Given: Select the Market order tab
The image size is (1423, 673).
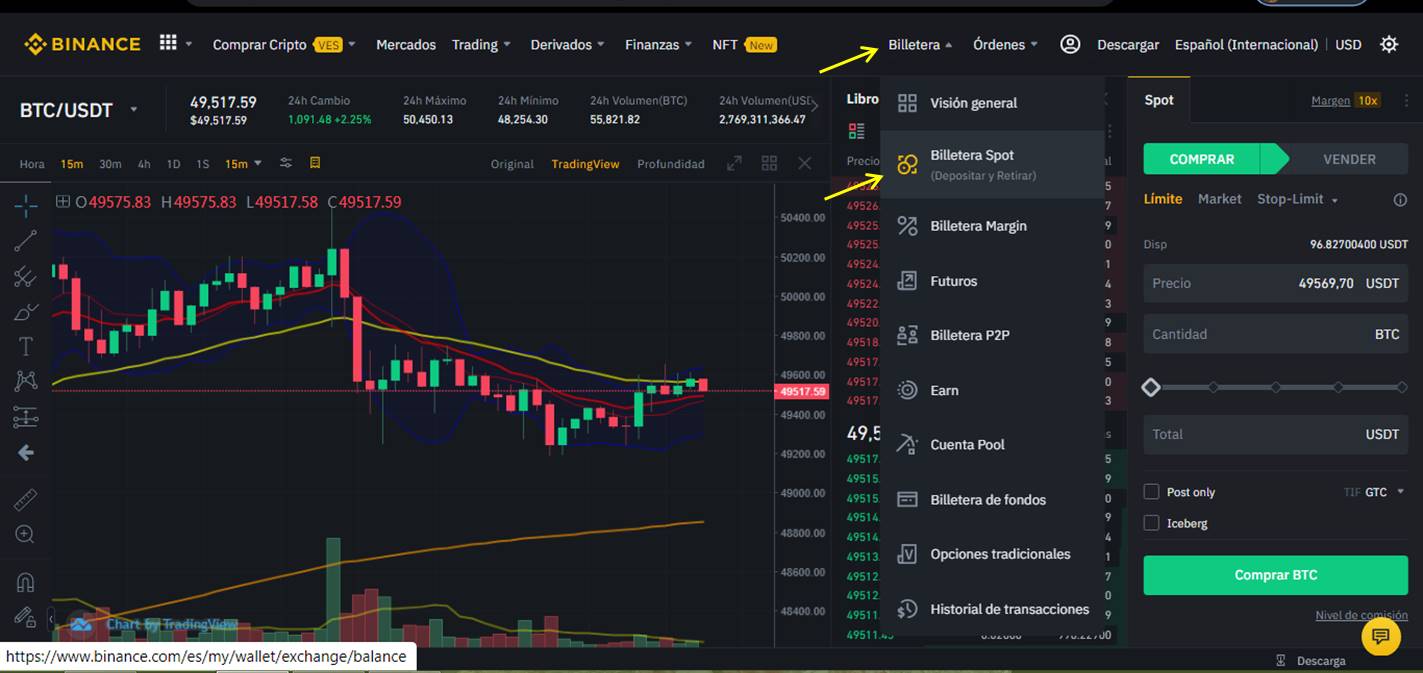Looking at the screenshot, I should (x=1220, y=199).
